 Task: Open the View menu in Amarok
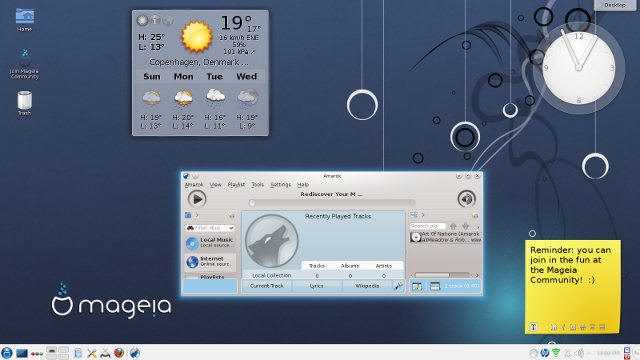click(216, 184)
